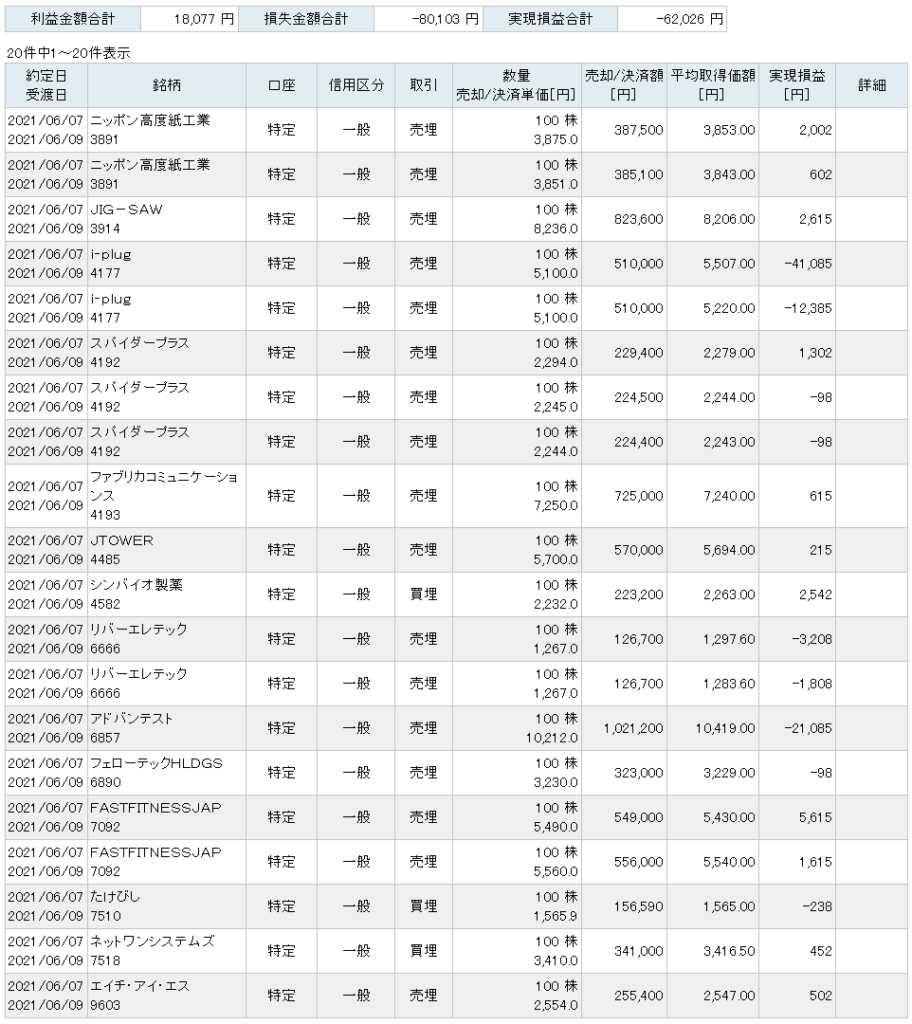The width and height of the screenshot is (912, 1024).
Task: Click the 平均取得価額 column header
Action: (x=713, y=86)
